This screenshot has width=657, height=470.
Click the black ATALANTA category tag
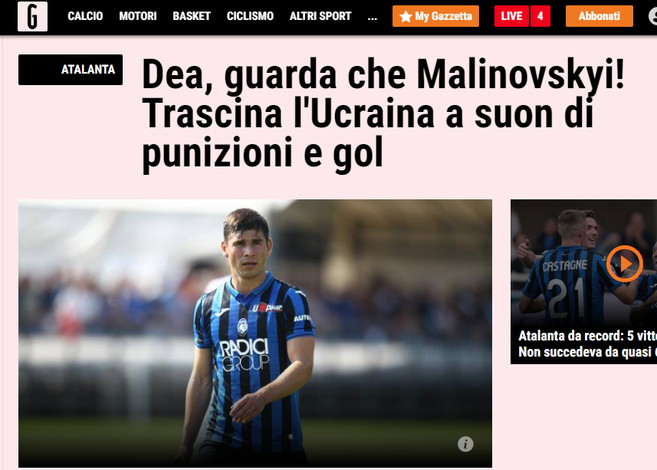coord(70,70)
